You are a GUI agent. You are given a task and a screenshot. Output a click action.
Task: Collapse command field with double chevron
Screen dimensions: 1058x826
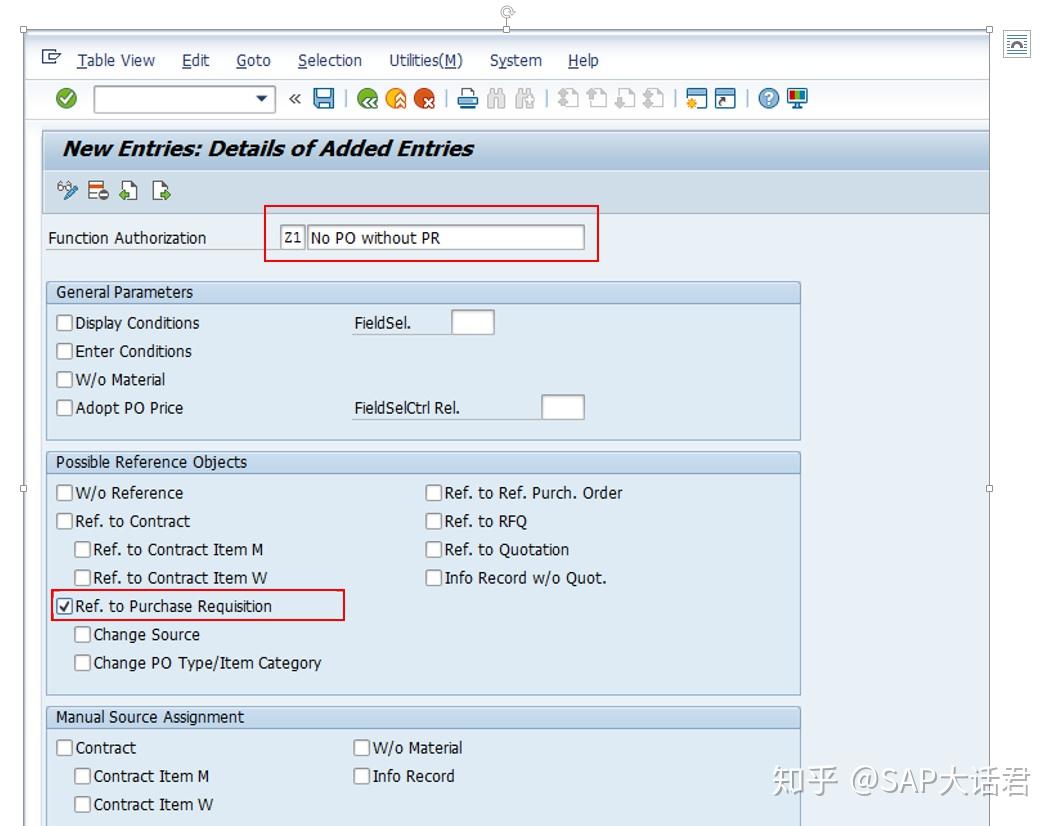coord(295,99)
